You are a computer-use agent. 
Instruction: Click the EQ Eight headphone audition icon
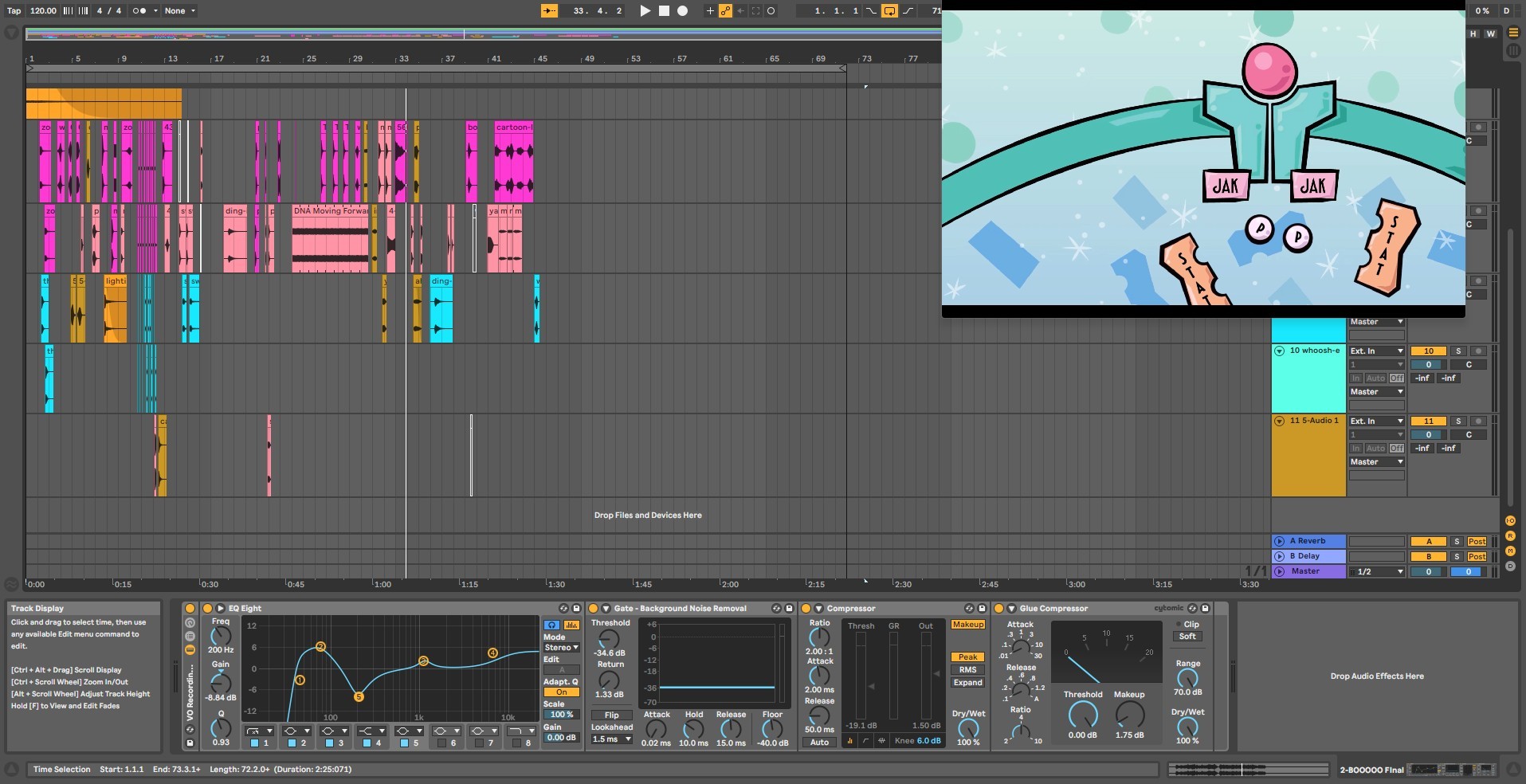[x=551, y=625]
